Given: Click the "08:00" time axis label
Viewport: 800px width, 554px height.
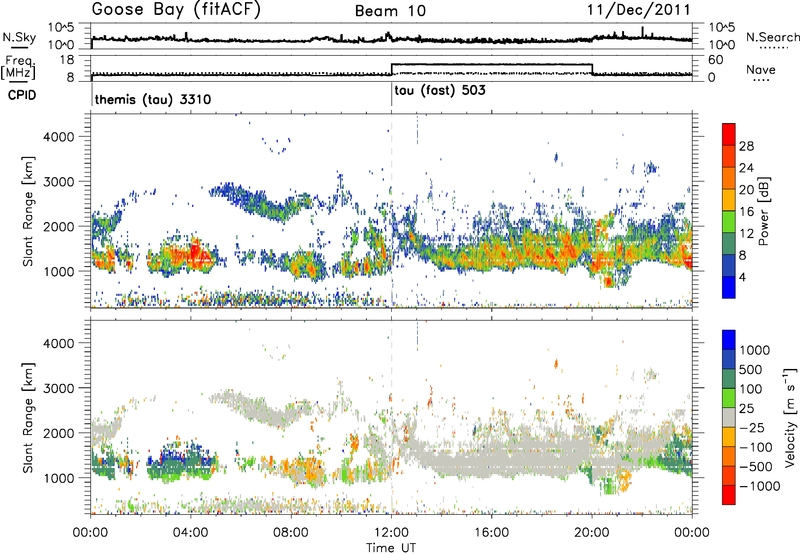Looking at the screenshot, I should point(291,533).
